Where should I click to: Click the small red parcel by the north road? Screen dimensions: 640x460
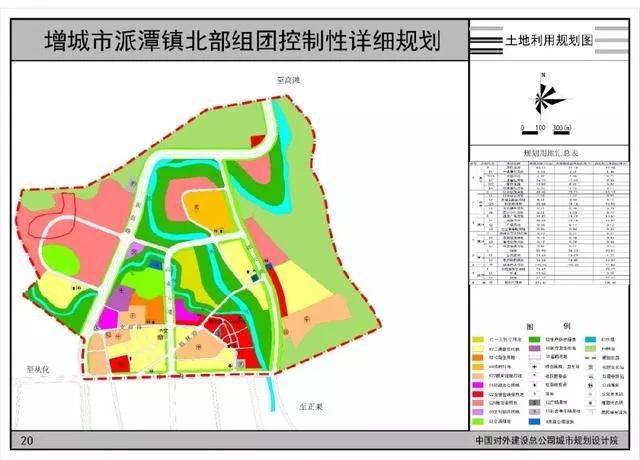[x=258, y=140]
